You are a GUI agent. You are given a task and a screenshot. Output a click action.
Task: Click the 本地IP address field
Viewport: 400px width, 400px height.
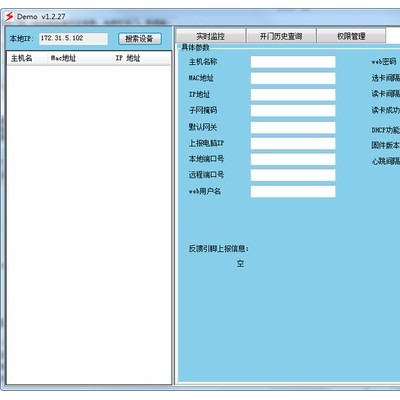[x=73, y=38]
